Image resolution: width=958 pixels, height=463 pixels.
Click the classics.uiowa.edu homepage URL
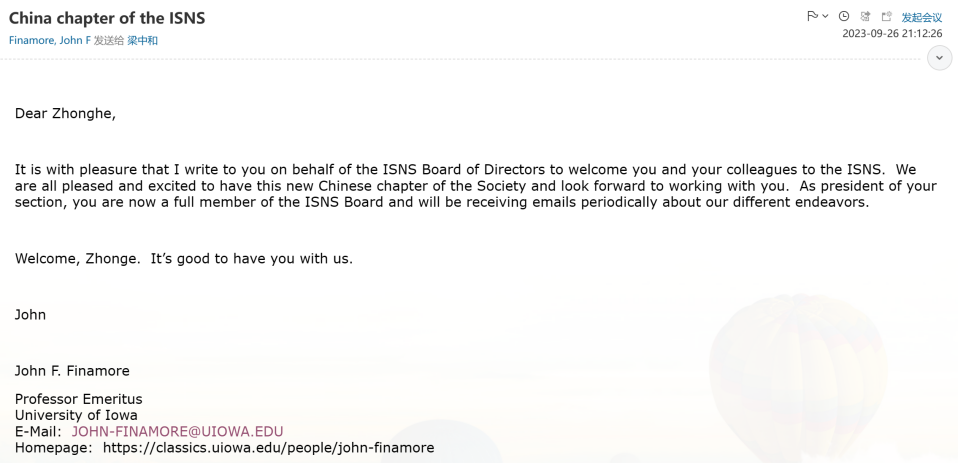(x=268, y=448)
